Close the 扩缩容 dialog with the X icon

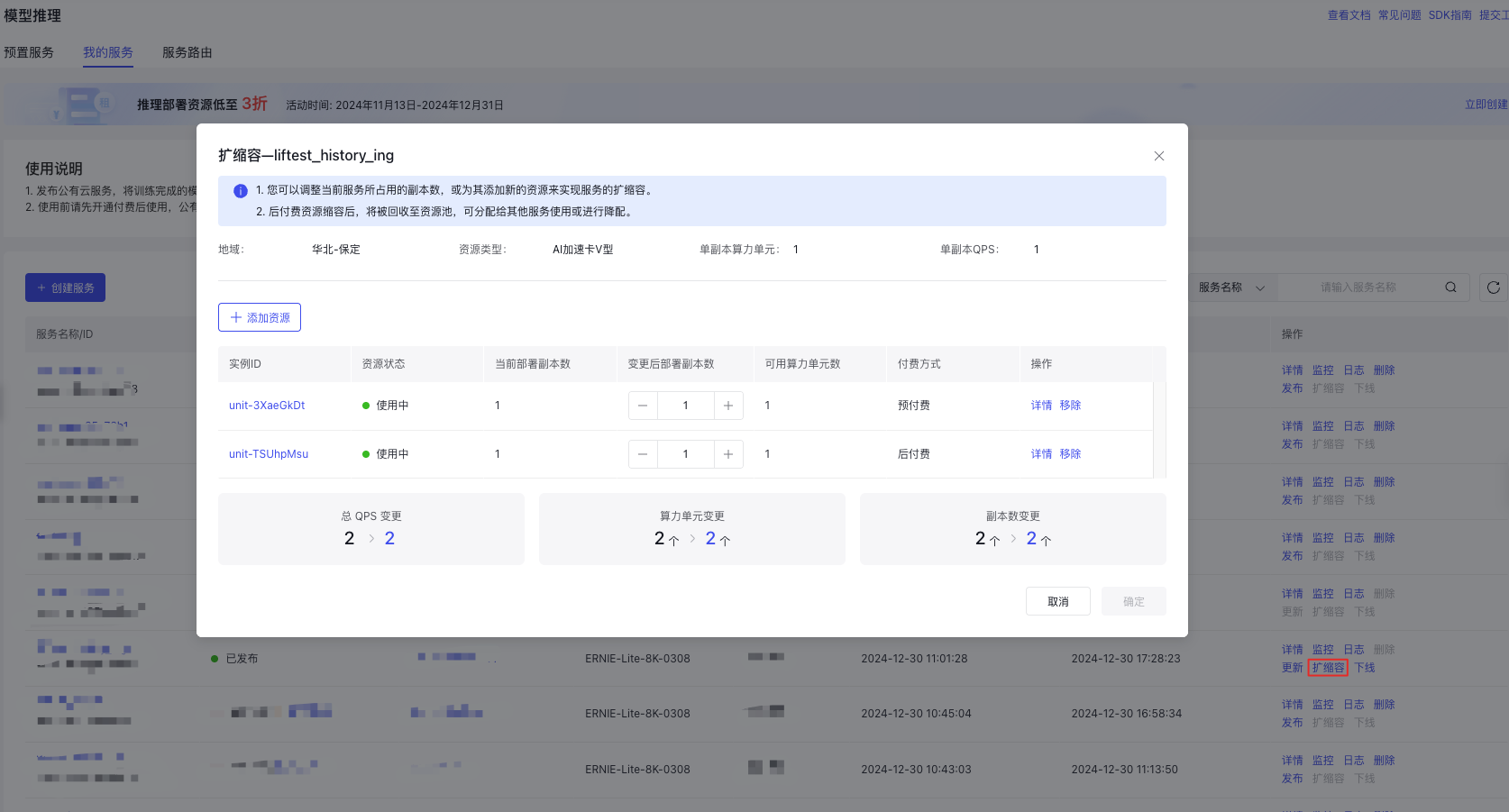[x=1158, y=156]
